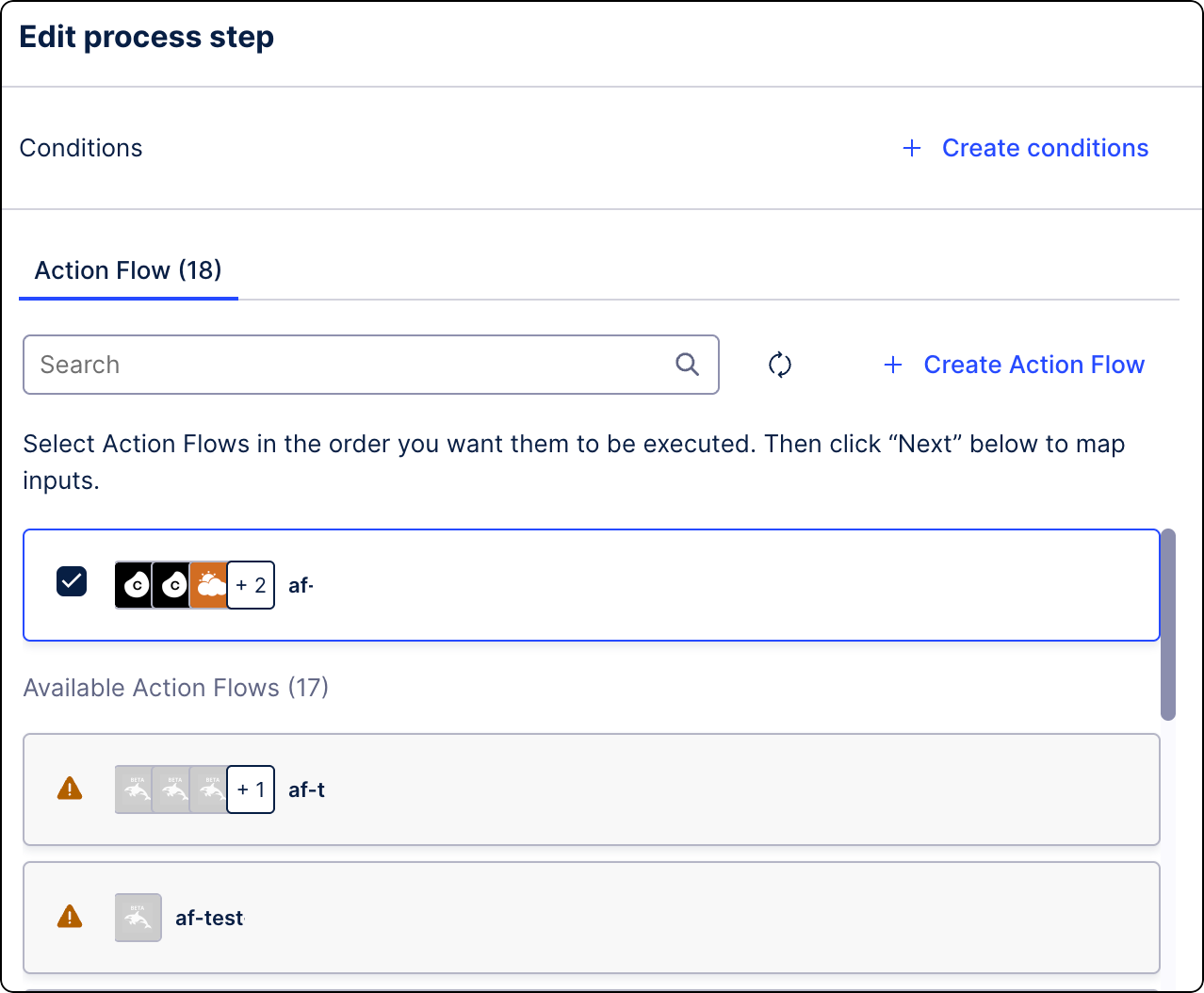The height and width of the screenshot is (993, 1204).
Task: Click the magnifying glass in the search field
Action: (x=687, y=365)
